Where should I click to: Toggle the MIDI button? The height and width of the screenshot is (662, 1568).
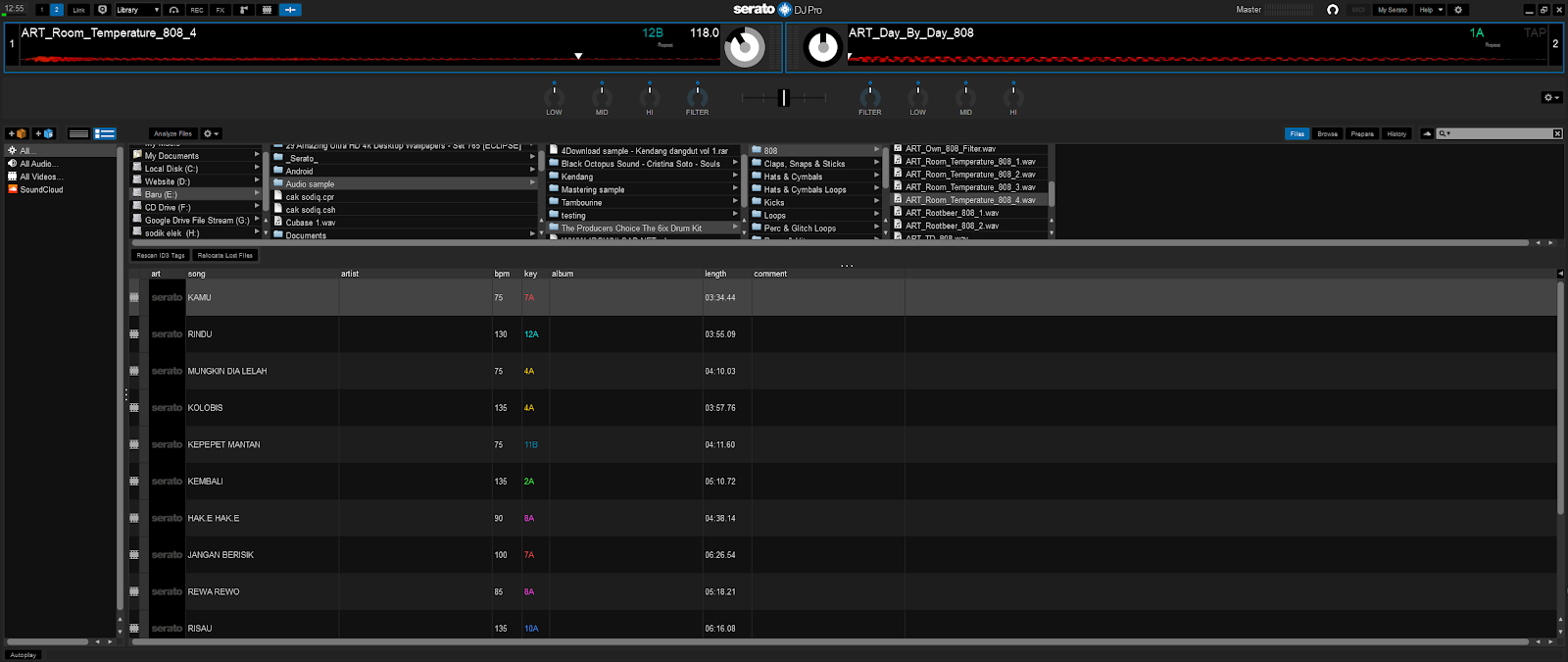point(1358,10)
